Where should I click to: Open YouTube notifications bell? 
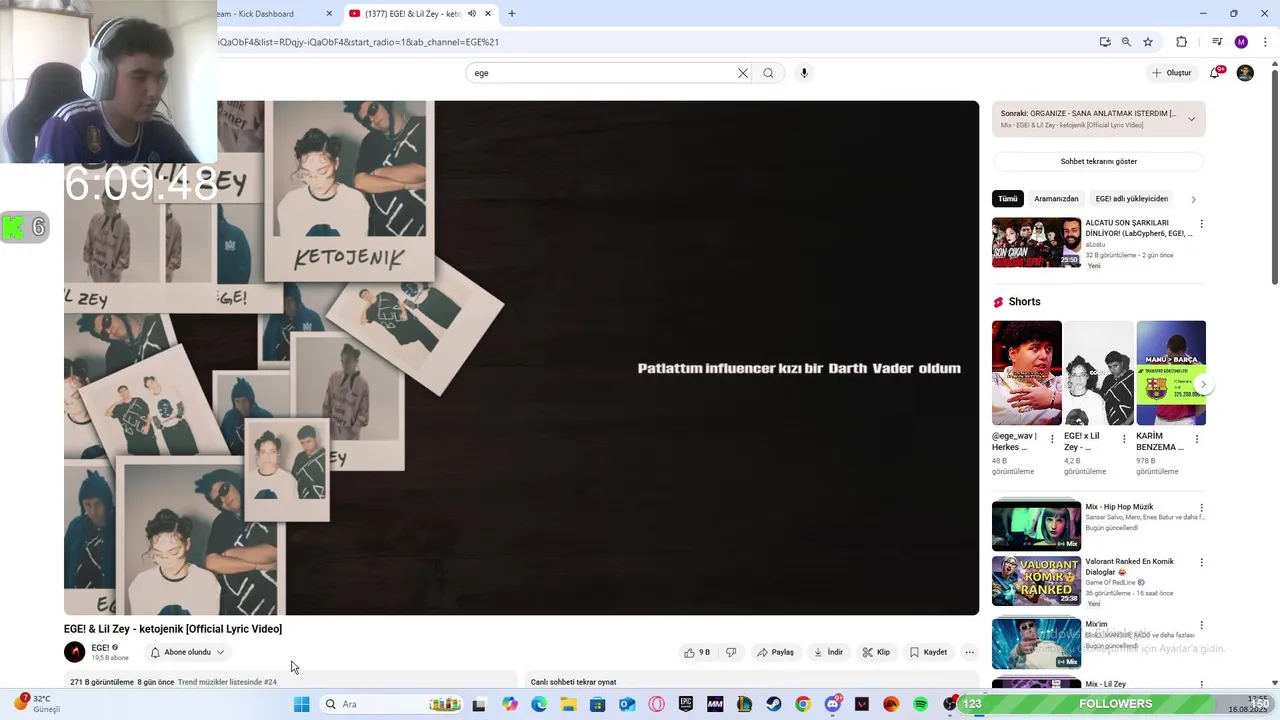pos(1216,72)
